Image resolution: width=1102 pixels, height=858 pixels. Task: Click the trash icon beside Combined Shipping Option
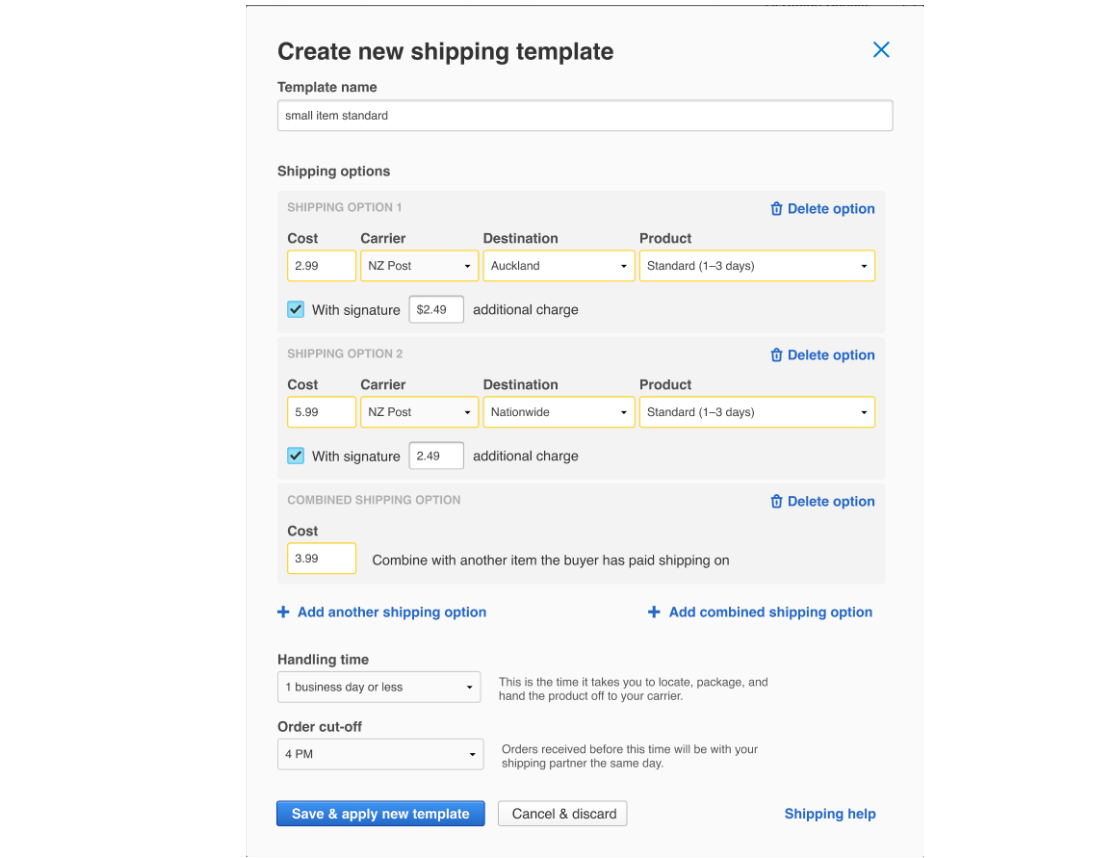pos(777,501)
